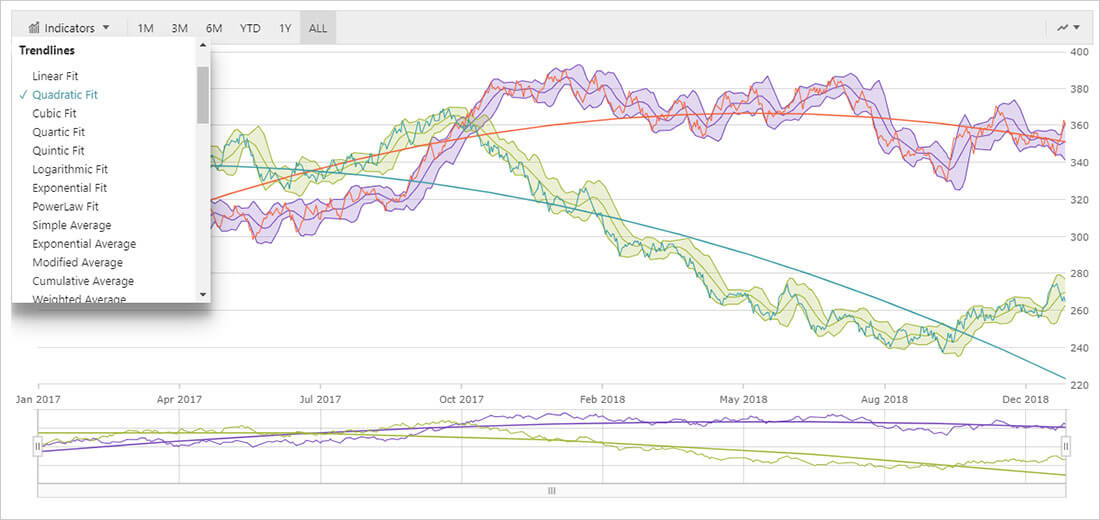Show the 1Y time range

(285, 28)
